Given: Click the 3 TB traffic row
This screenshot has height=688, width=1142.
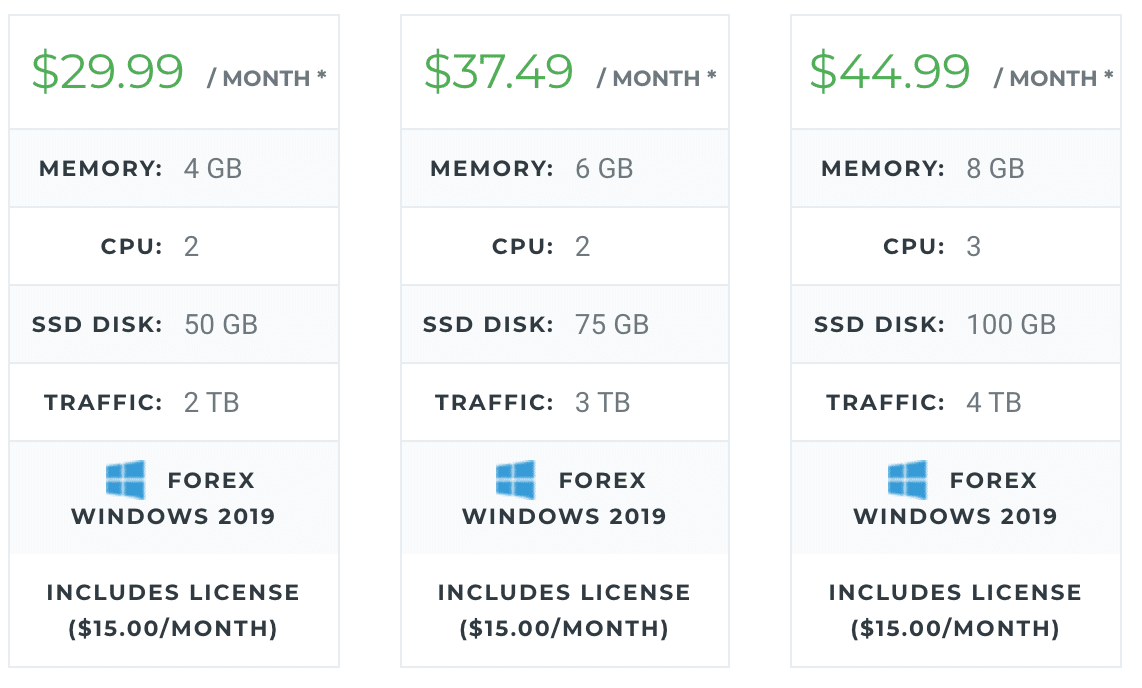Looking at the screenshot, I should [x=564, y=402].
